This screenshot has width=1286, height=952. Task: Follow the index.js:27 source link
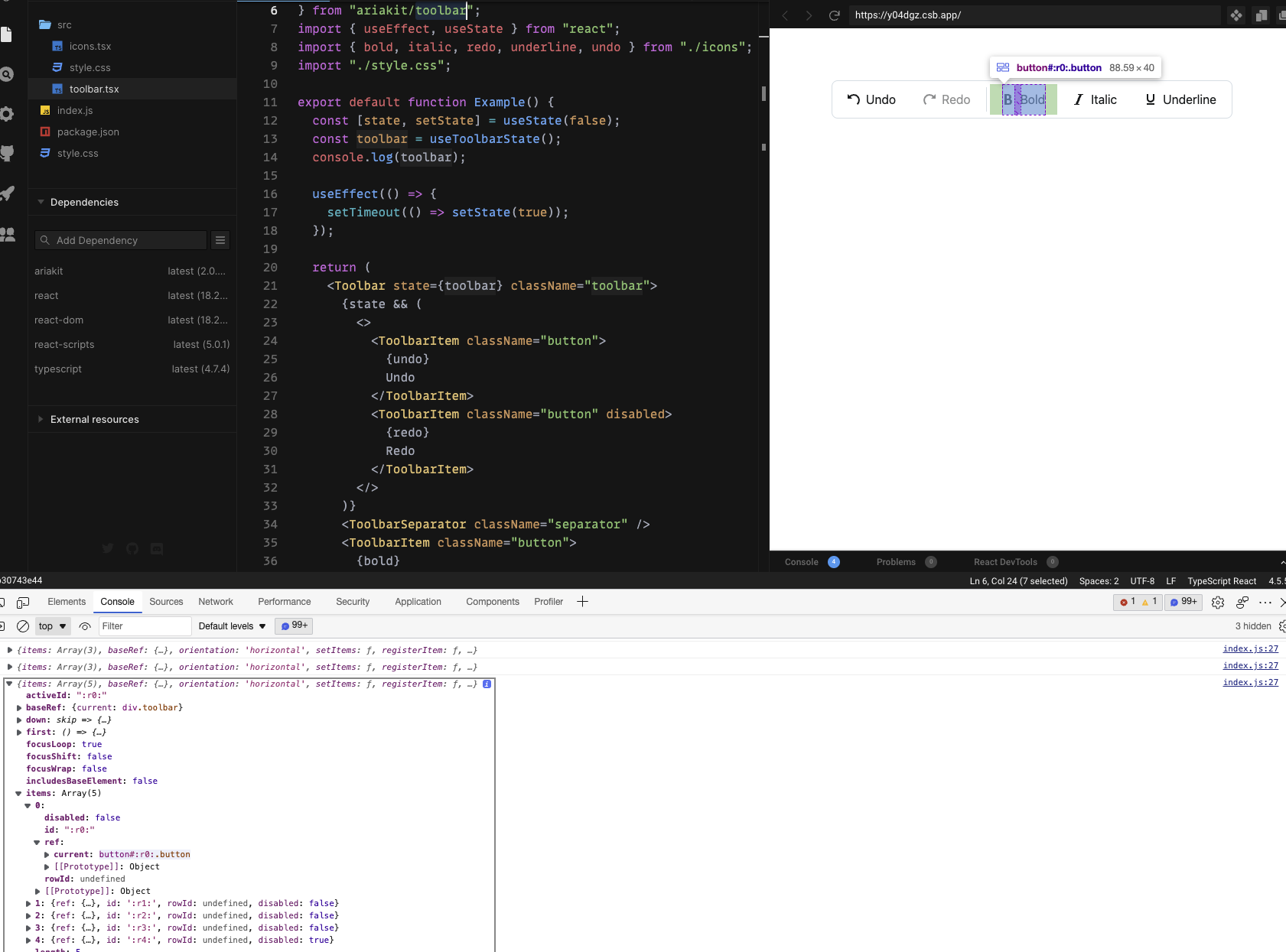(1251, 648)
